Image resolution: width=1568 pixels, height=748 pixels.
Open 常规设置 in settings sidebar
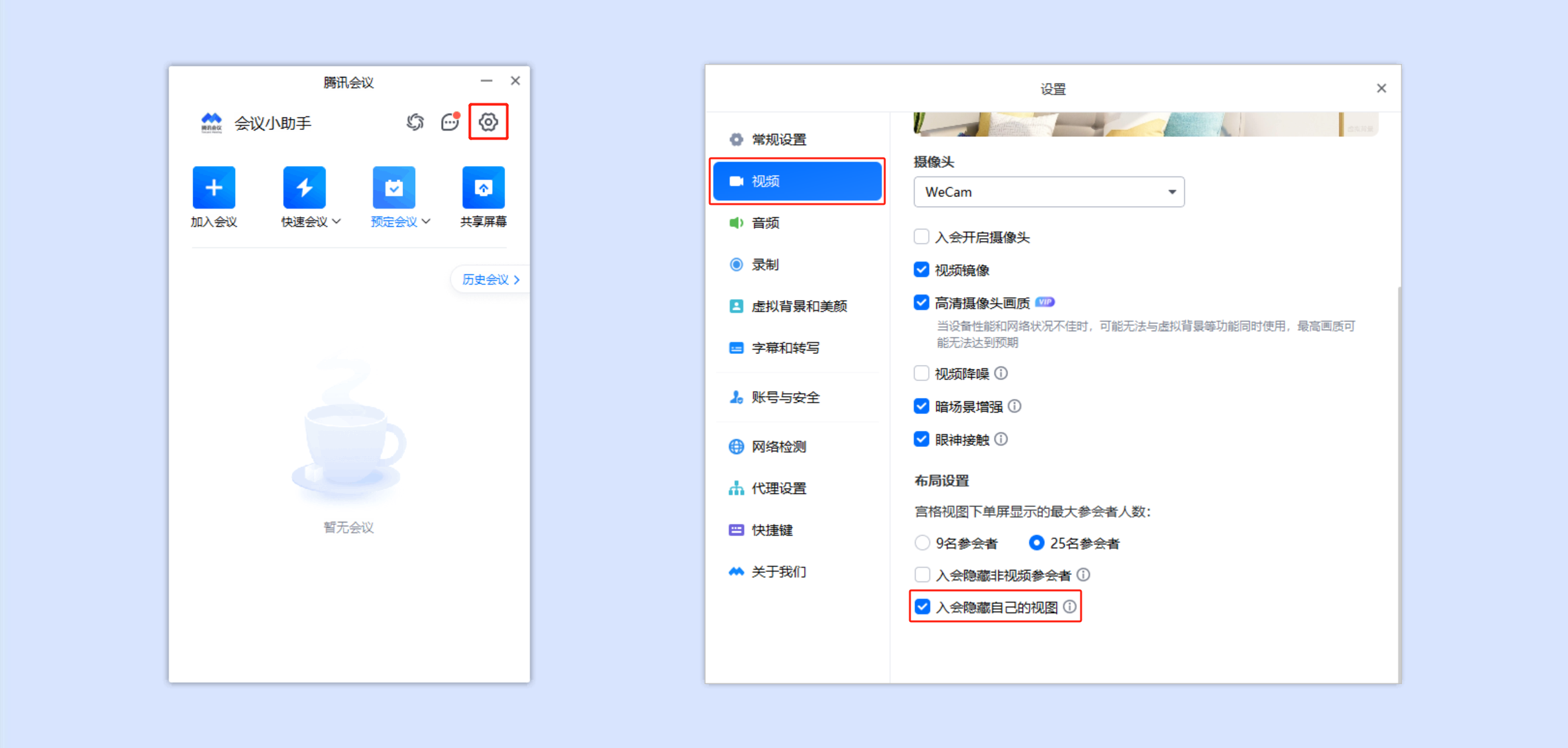pyautogui.click(x=797, y=140)
